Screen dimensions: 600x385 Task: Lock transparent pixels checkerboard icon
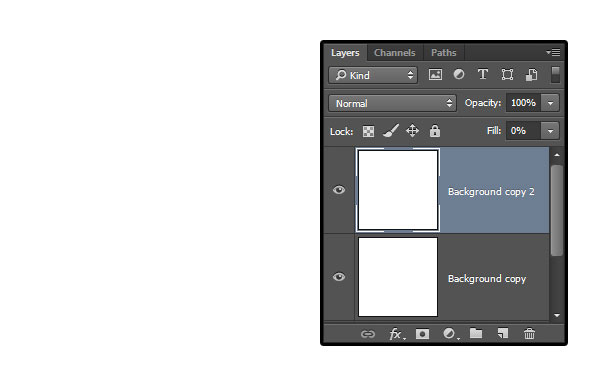368,131
